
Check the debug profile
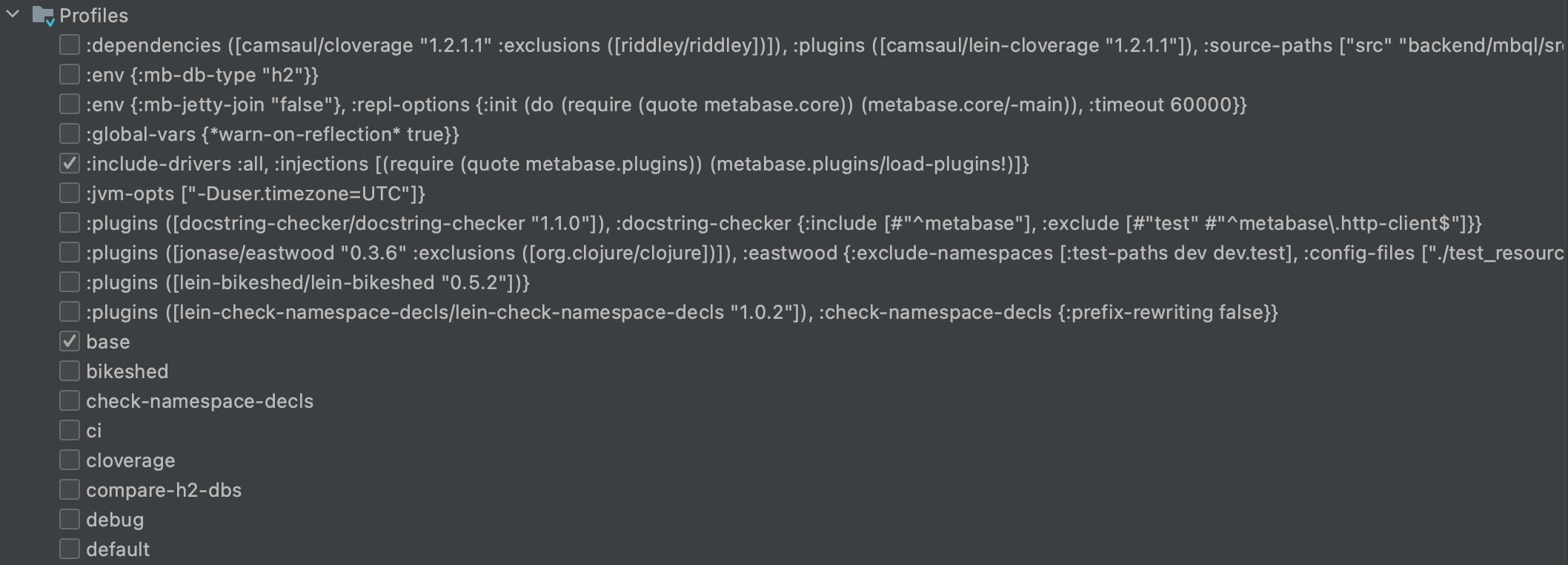tap(69, 519)
